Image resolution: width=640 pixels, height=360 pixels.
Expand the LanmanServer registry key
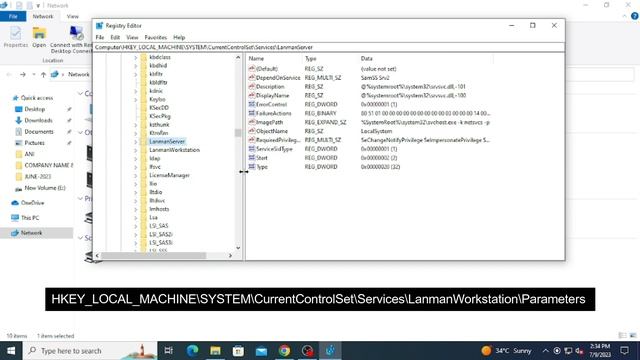[136, 142]
